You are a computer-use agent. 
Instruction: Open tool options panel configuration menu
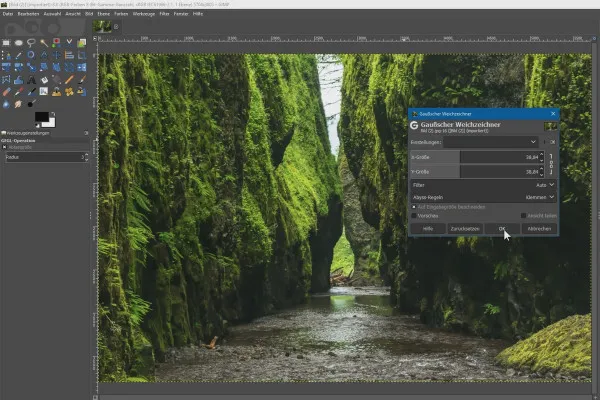pos(86,133)
